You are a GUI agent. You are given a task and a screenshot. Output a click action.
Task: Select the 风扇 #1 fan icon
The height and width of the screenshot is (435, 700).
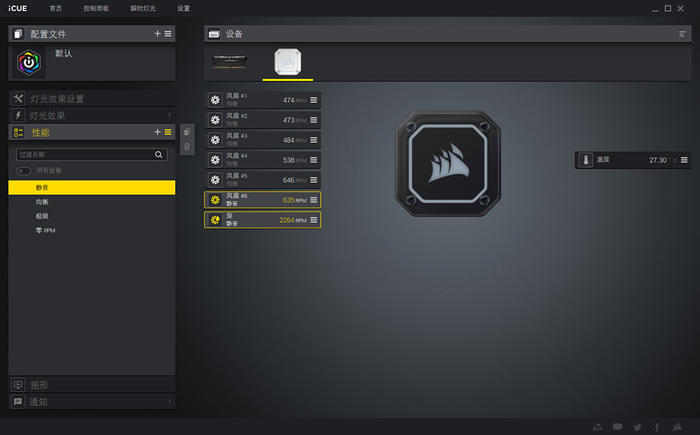[215, 100]
